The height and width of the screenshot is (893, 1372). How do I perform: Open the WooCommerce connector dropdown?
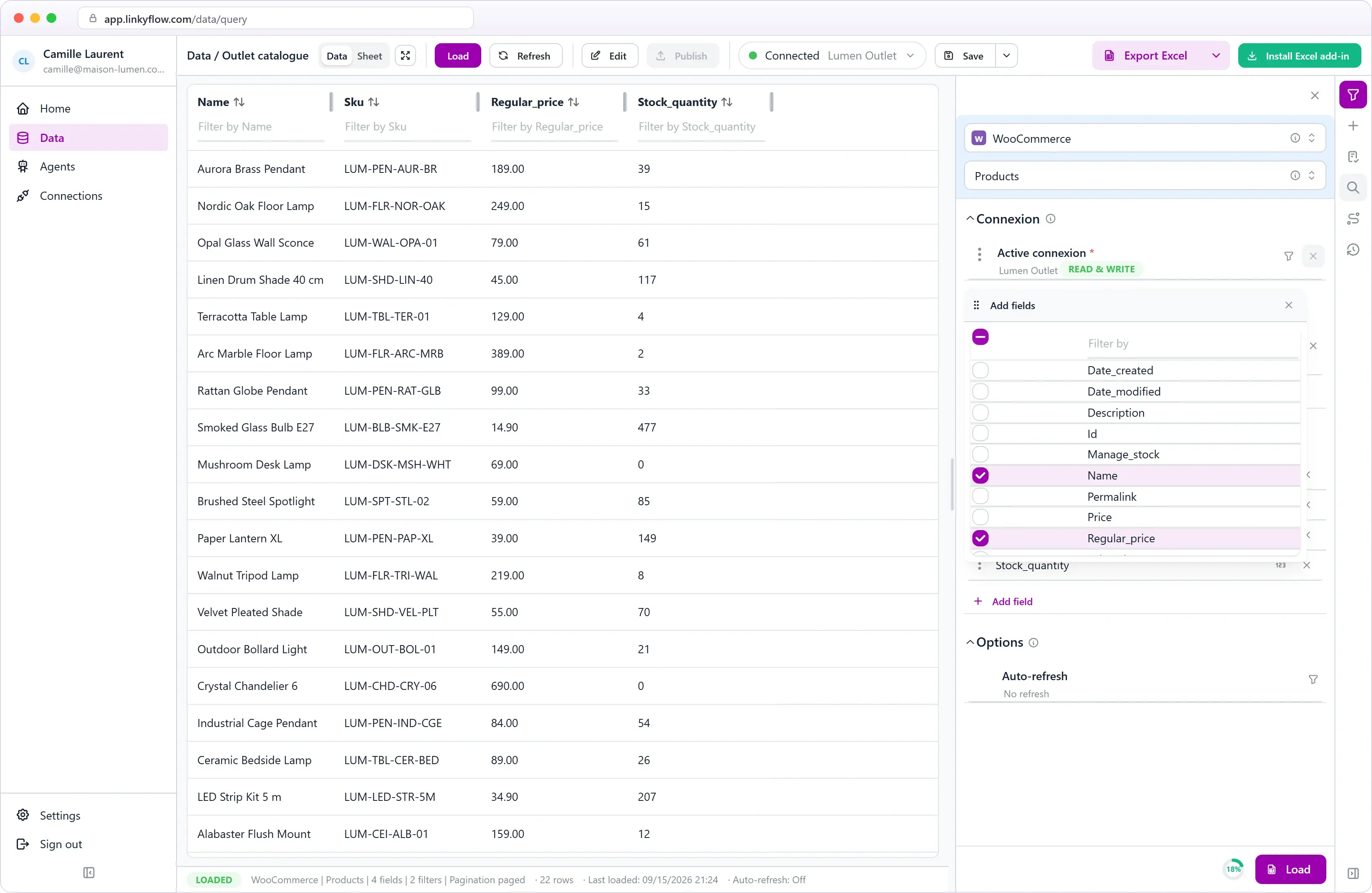tap(1144, 138)
